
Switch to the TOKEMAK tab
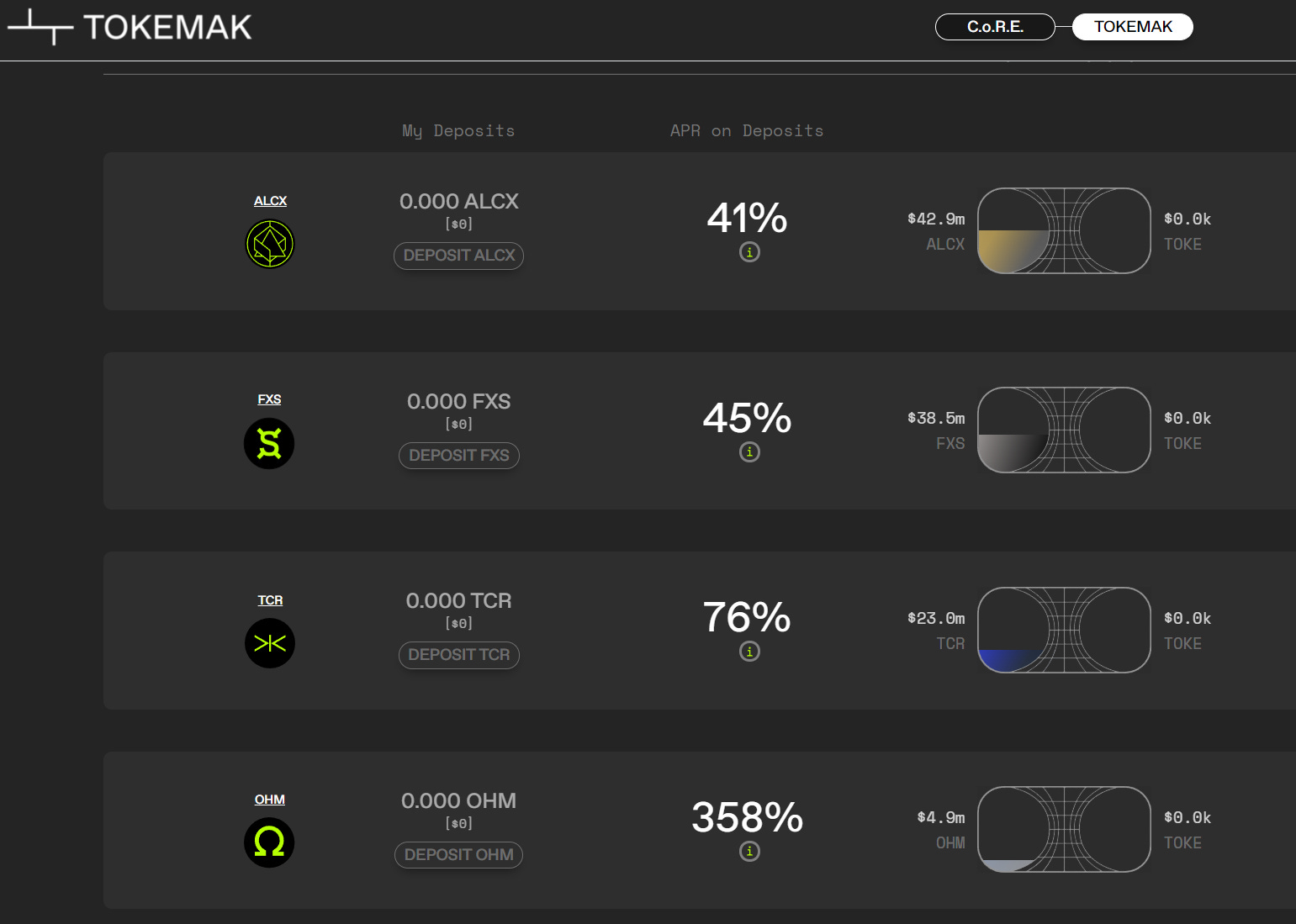coord(1132,26)
